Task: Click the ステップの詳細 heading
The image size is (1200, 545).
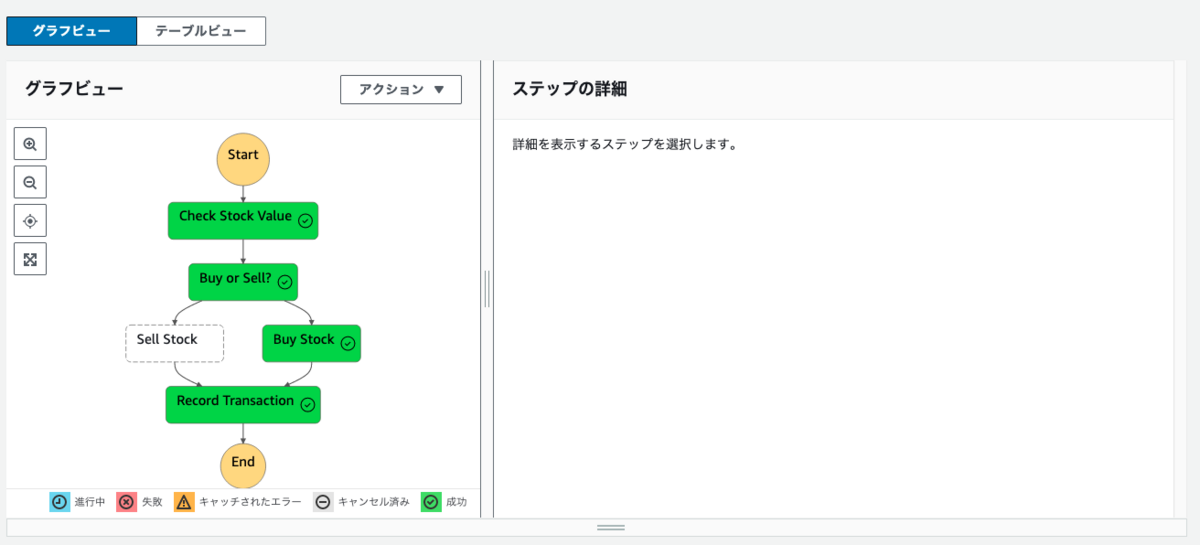Action: point(569,88)
